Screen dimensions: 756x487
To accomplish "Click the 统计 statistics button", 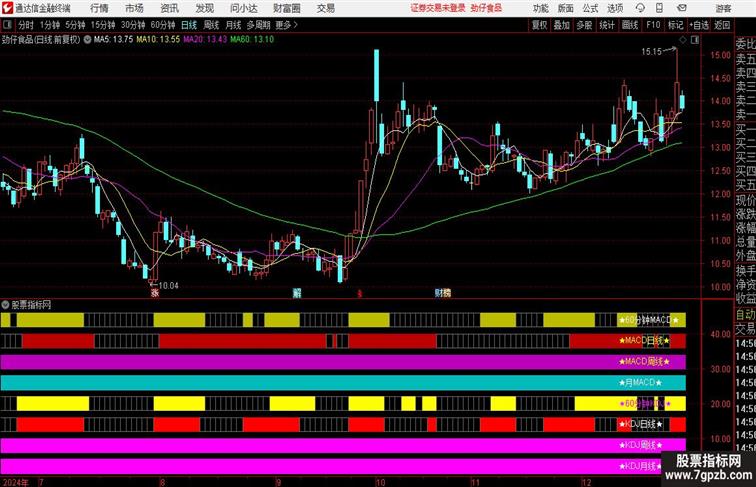I will click(607, 25).
